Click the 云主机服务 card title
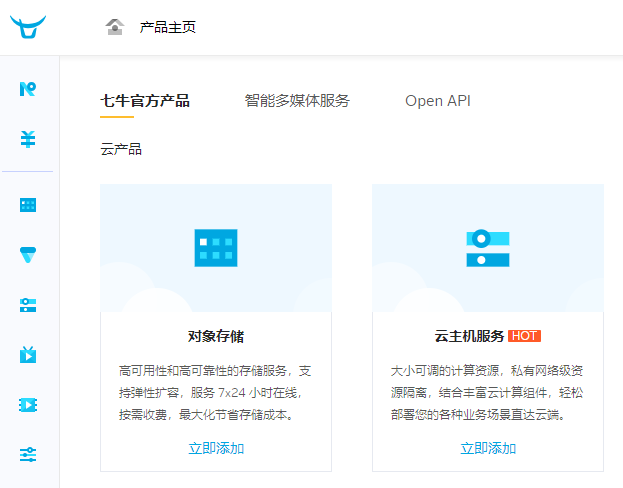This screenshot has height=488, width=623. 469,336
